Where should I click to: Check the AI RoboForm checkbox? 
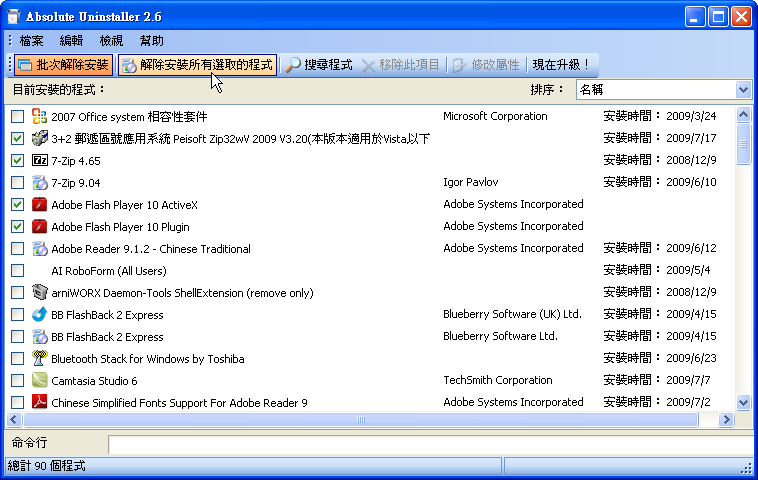click(x=17, y=271)
